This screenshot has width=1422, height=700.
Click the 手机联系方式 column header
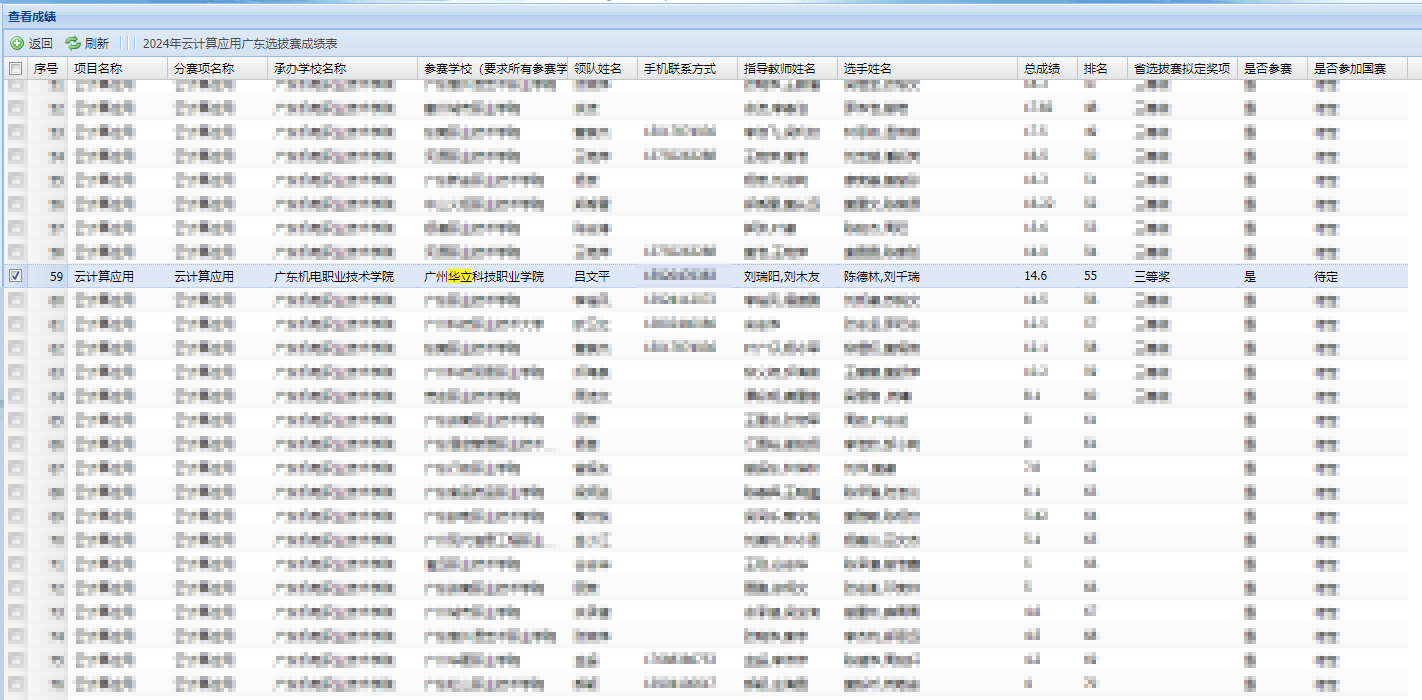click(x=680, y=69)
